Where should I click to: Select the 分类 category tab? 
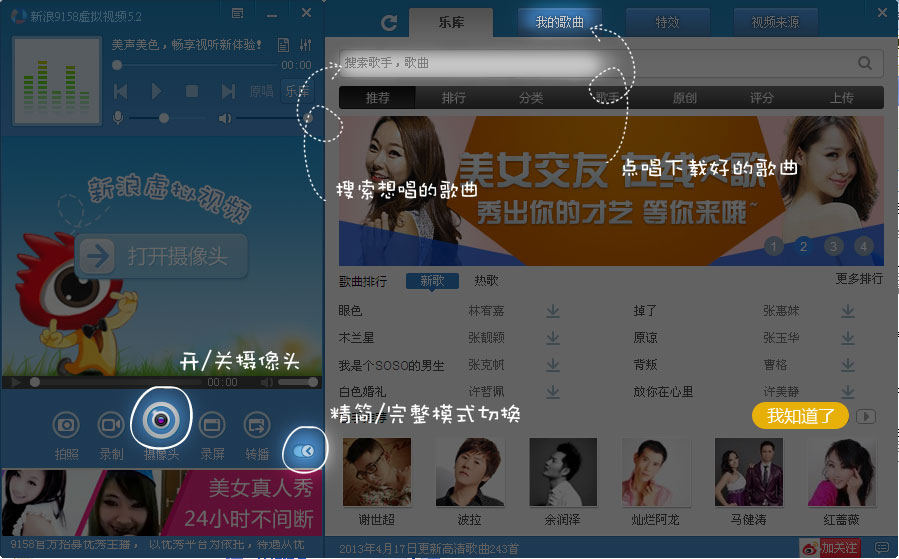531,98
